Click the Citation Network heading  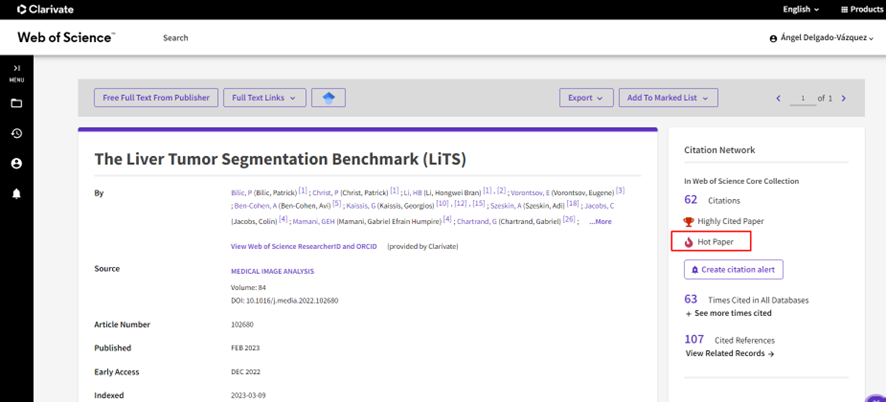(719, 150)
